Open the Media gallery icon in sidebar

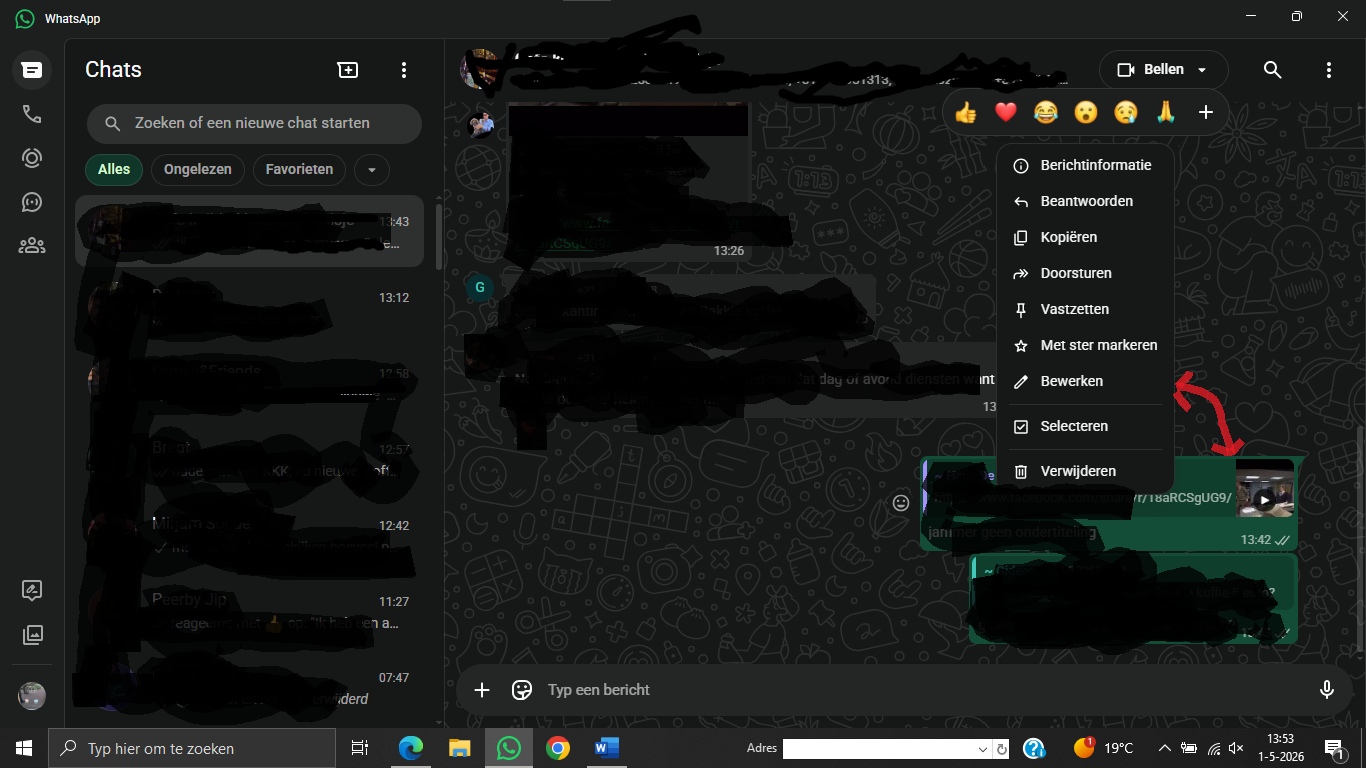(32, 634)
